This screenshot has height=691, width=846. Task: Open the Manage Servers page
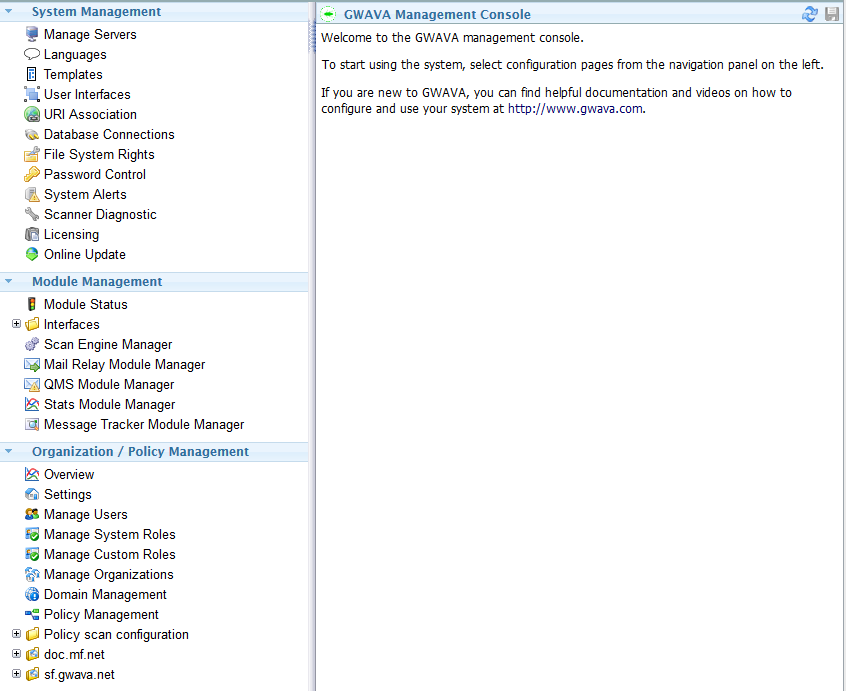(x=90, y=34)
